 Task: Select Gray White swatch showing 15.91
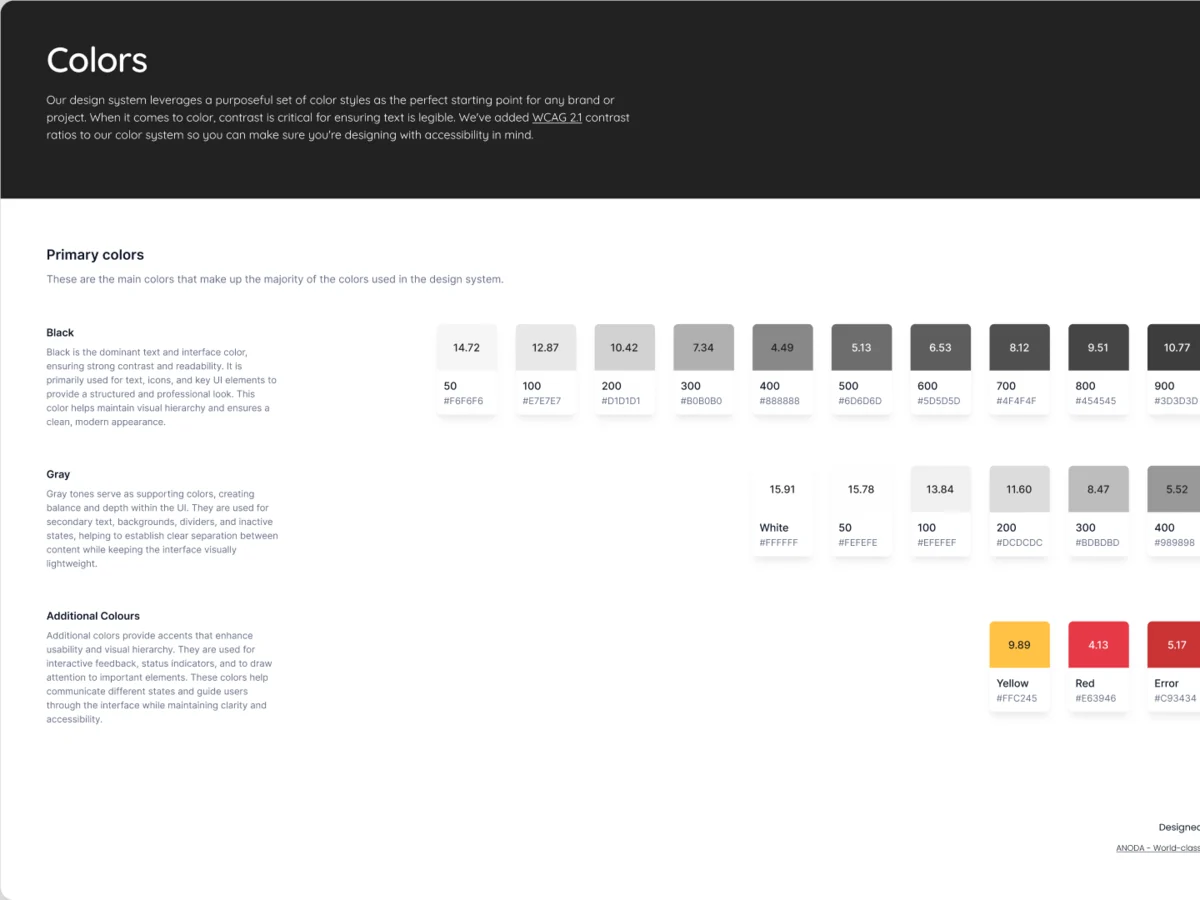tap(783, 490)
